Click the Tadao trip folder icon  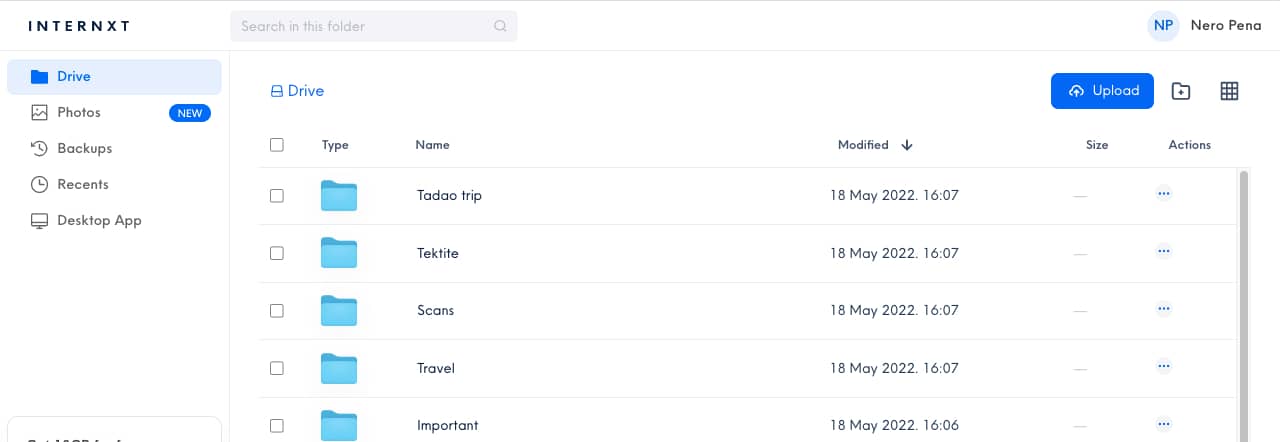[x=339, y=196]
